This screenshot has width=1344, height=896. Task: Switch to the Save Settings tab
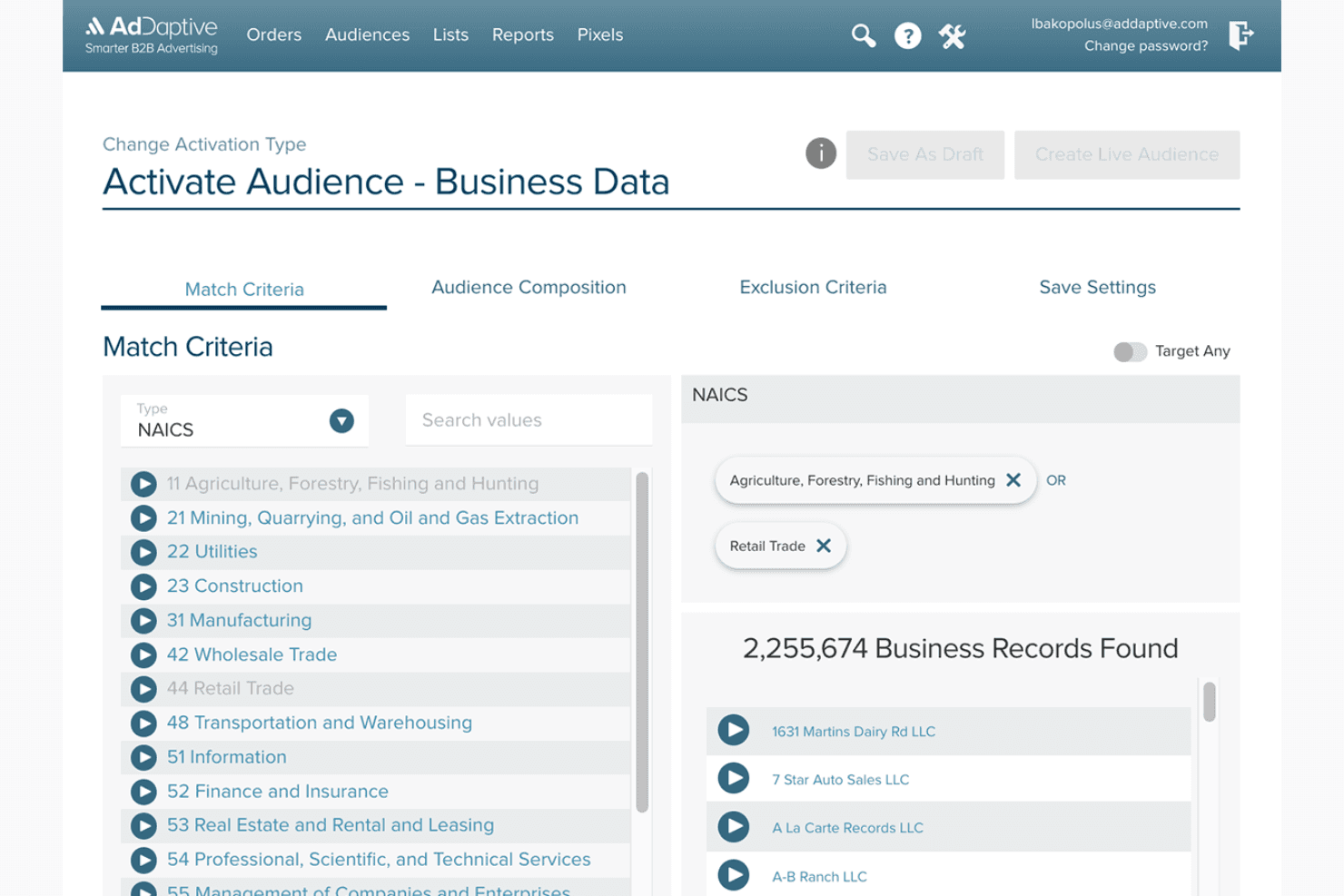pyautogui.click(x=1097, y=287)
